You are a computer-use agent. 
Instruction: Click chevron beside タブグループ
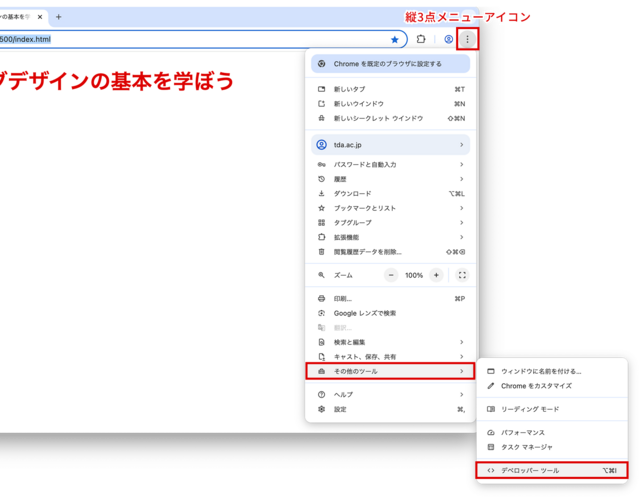point(462,223)
